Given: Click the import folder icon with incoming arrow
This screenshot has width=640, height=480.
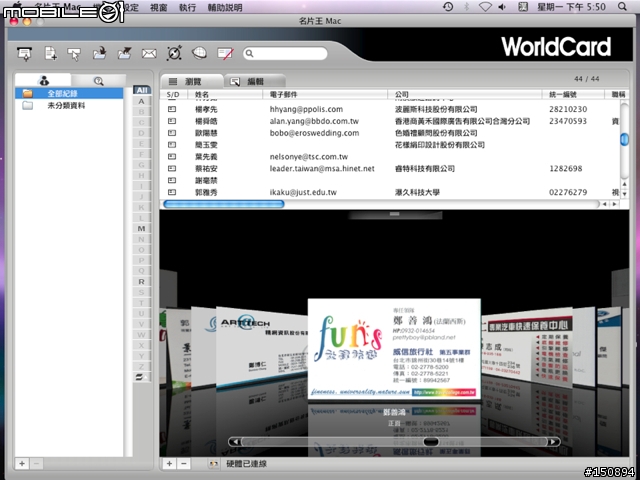Looking at the screenshot, I should coord(99,53).
